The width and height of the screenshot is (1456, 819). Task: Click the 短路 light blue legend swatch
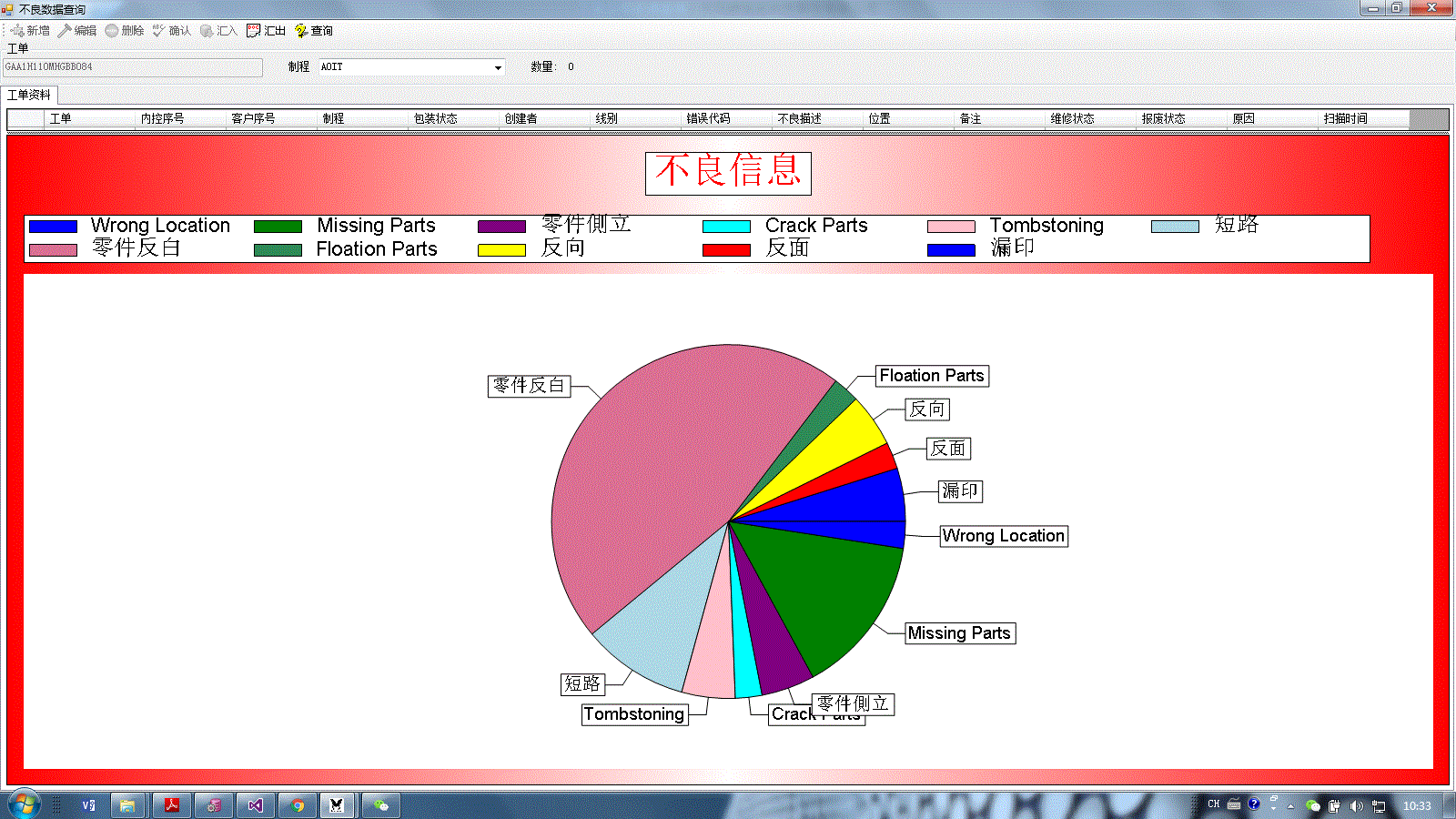[1175, 227]
